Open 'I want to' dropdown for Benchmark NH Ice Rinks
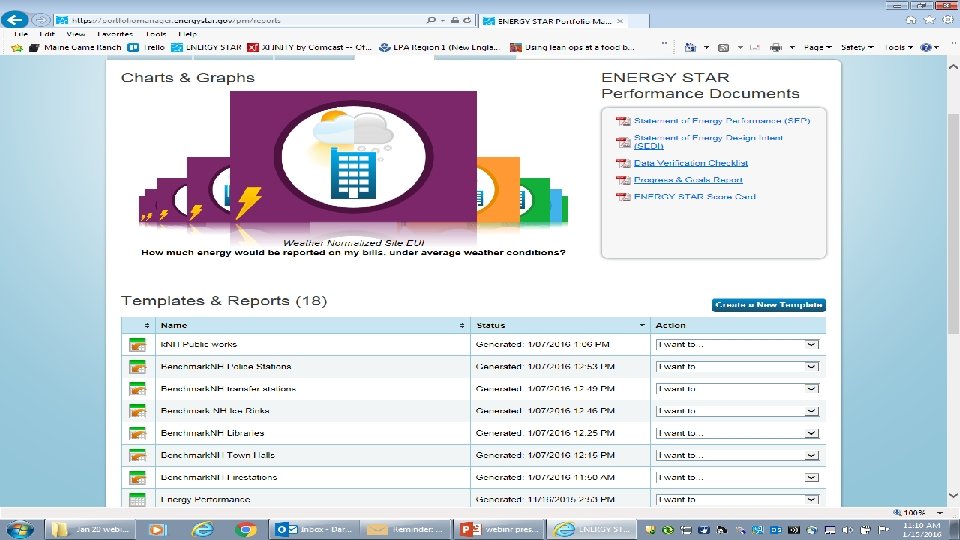The width and height of the screenshot is (960, 540). point(738,411)
